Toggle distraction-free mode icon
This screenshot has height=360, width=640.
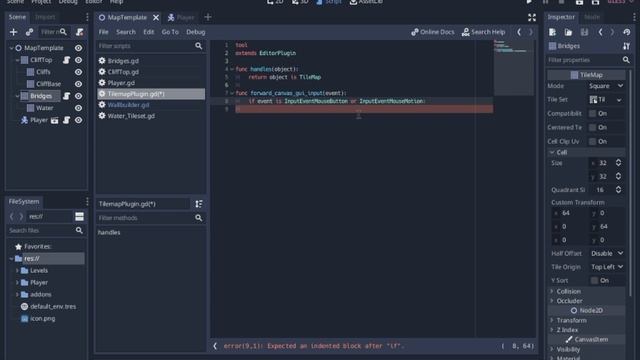(532, 17)
